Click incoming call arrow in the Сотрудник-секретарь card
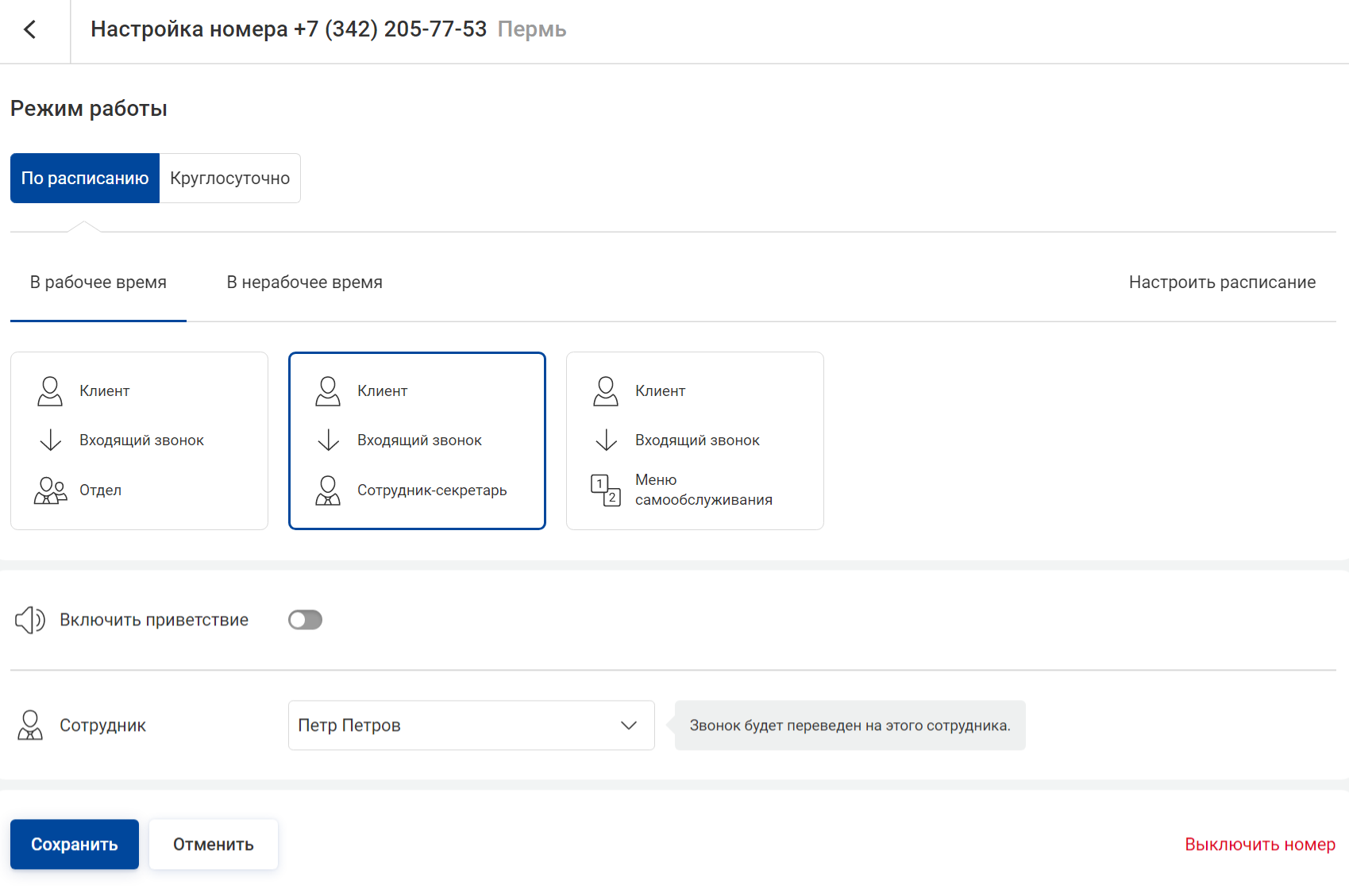 point(329,440)
